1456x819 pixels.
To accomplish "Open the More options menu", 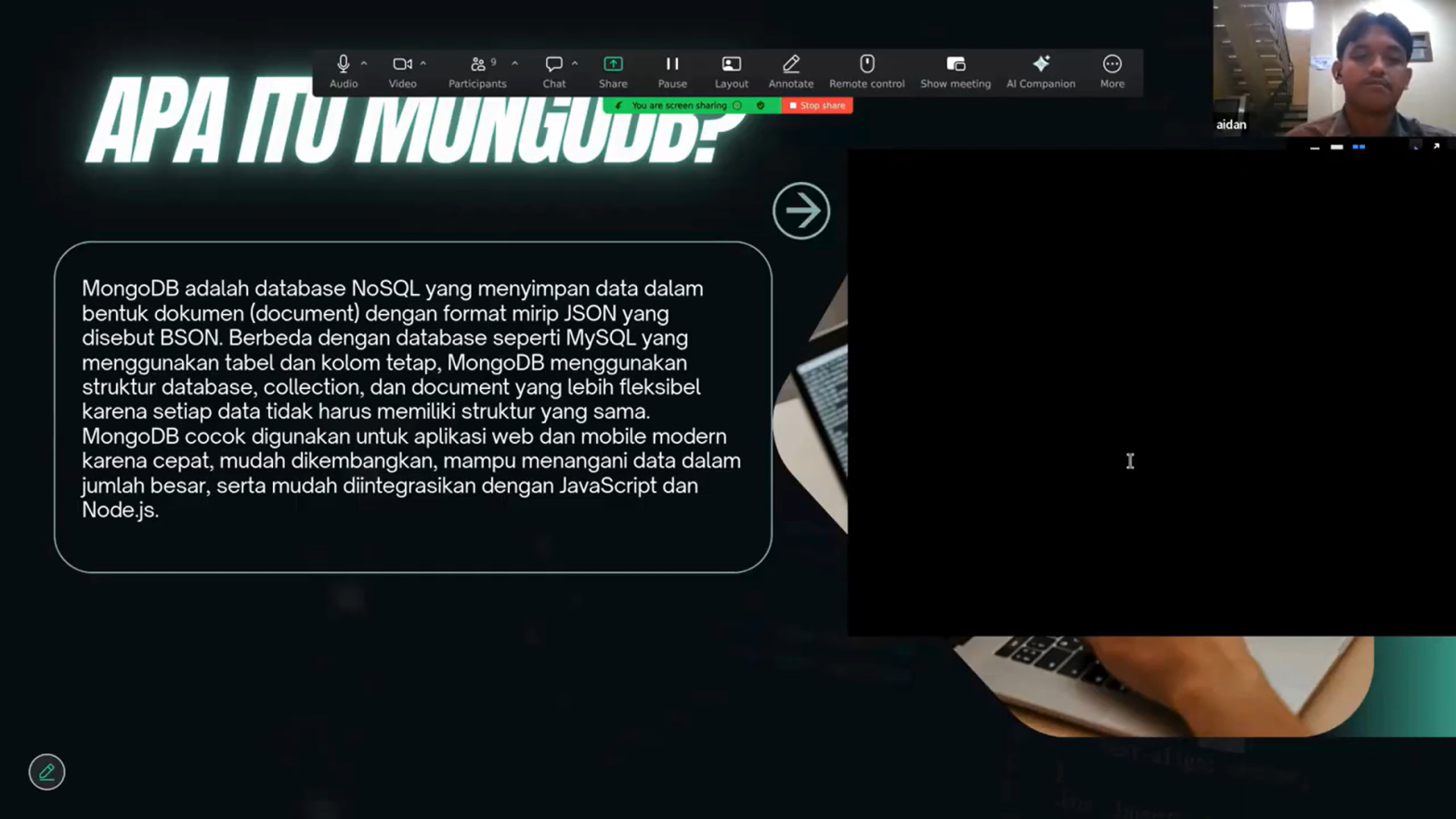I will [x=1112, y=65].
